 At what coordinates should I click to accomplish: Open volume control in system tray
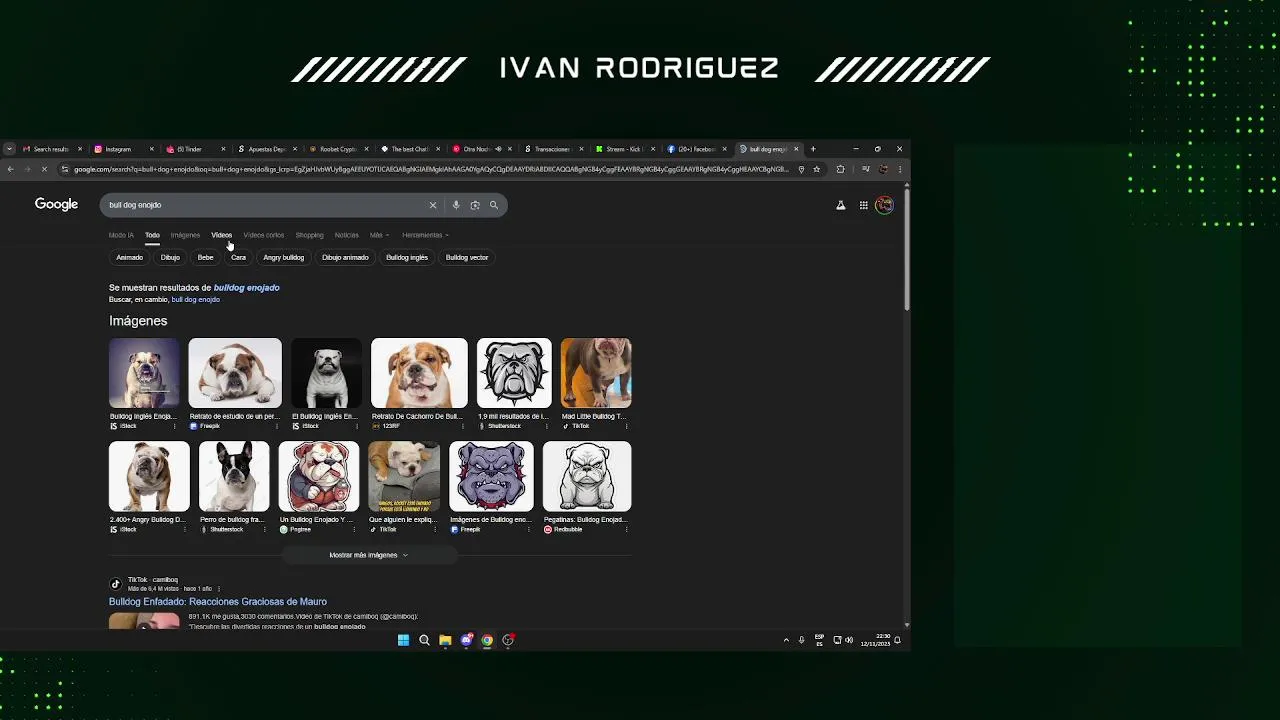(x=849, y=640)
